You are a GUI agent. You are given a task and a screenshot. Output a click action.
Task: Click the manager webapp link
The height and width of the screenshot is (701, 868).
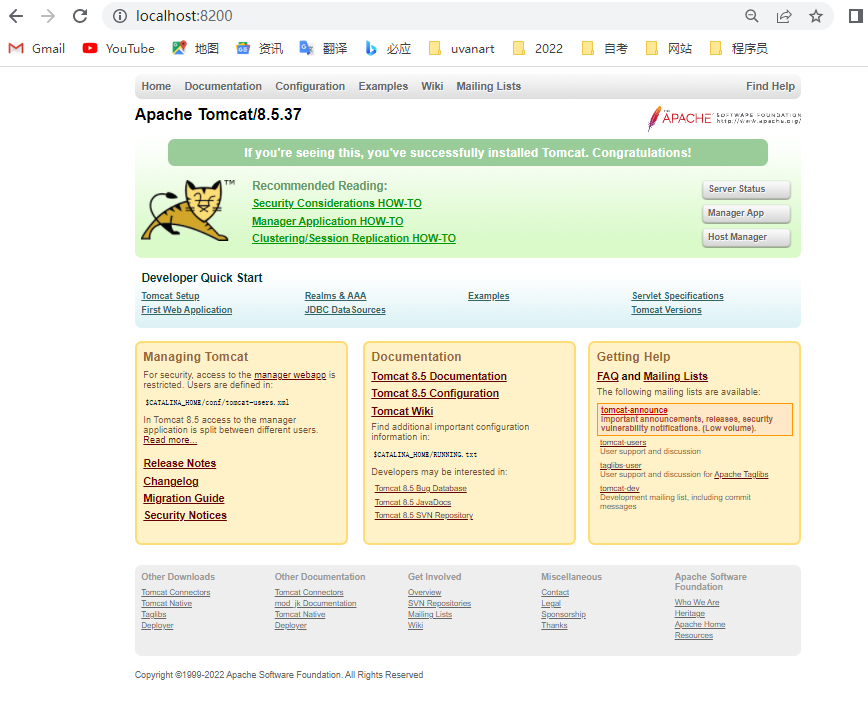point(290,375)
